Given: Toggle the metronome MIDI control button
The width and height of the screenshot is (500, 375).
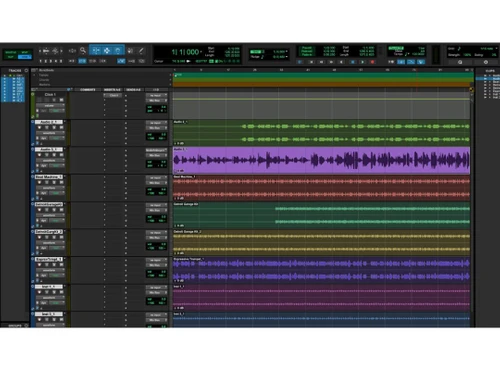Looking at the screenshot, I should click(401, 62).
